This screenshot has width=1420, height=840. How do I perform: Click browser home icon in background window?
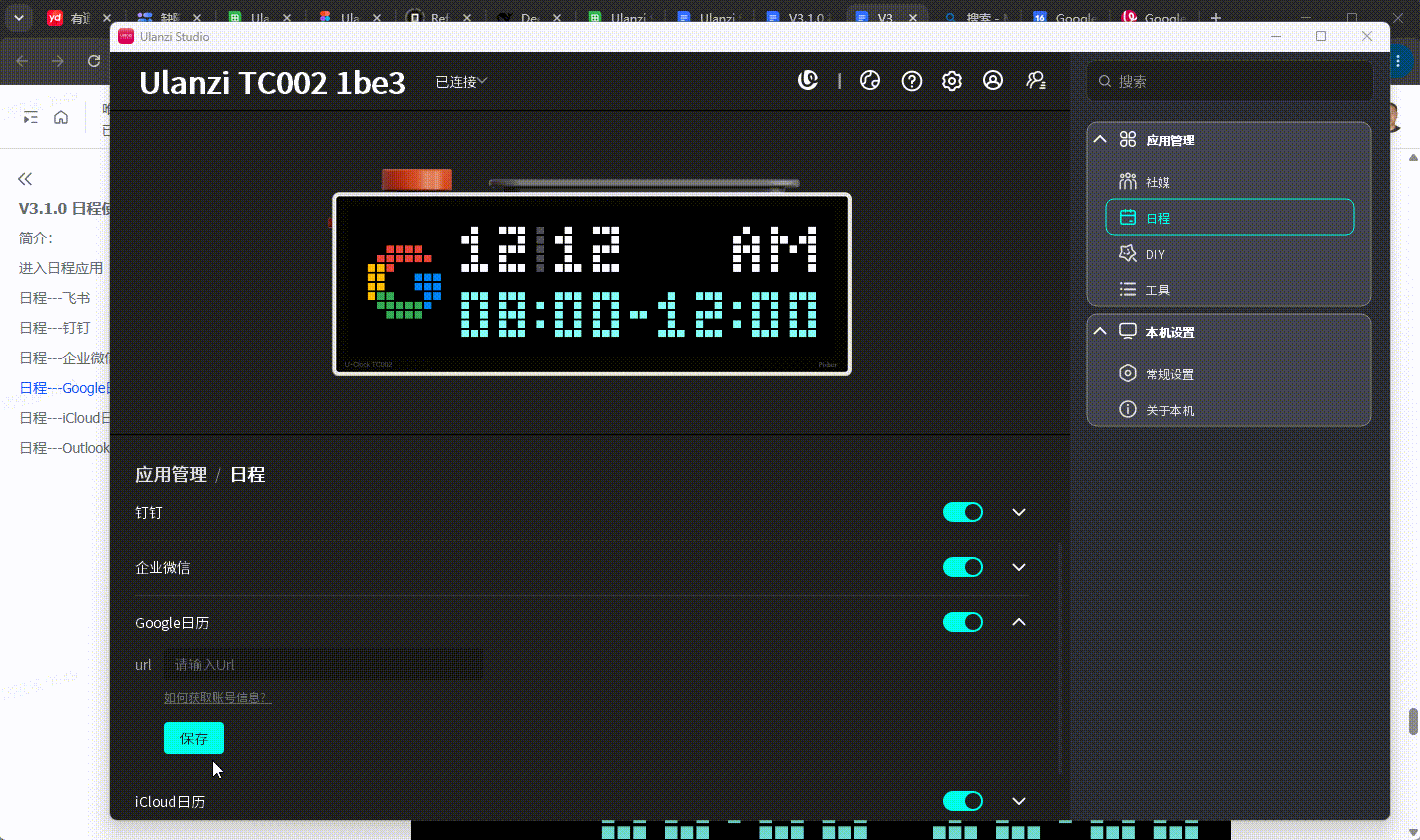point(61,118)
